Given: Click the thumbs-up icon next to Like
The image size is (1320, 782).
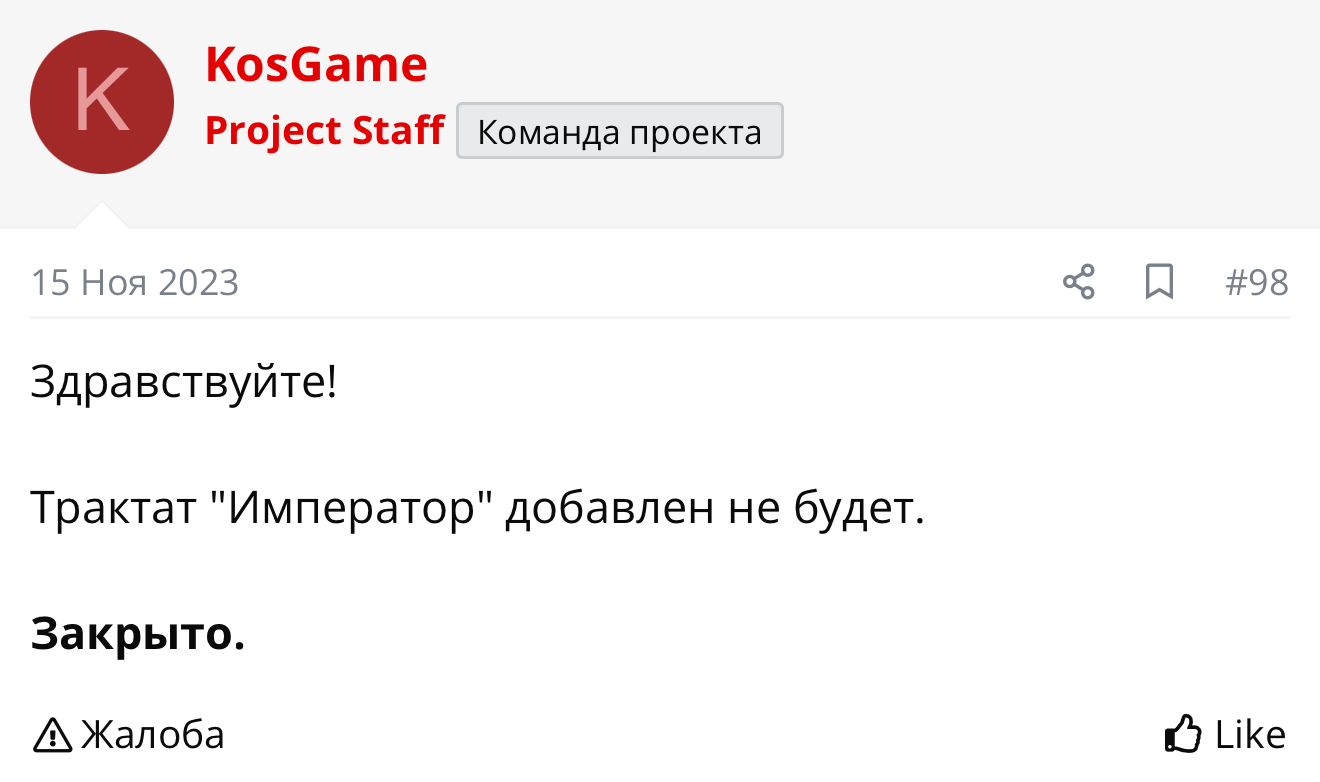Looking at the screenshot, I should pos(1183,734).
